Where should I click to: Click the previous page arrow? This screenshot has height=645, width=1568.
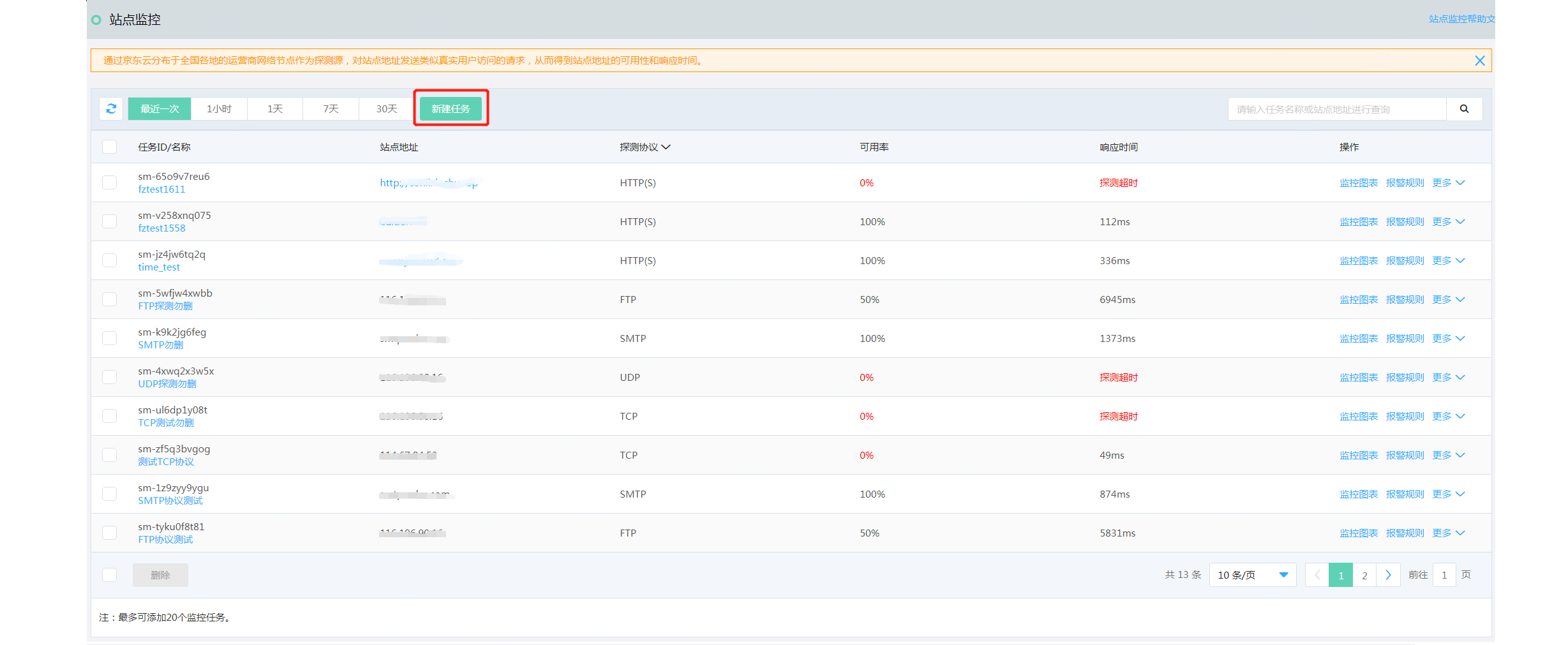[1317, 574]
